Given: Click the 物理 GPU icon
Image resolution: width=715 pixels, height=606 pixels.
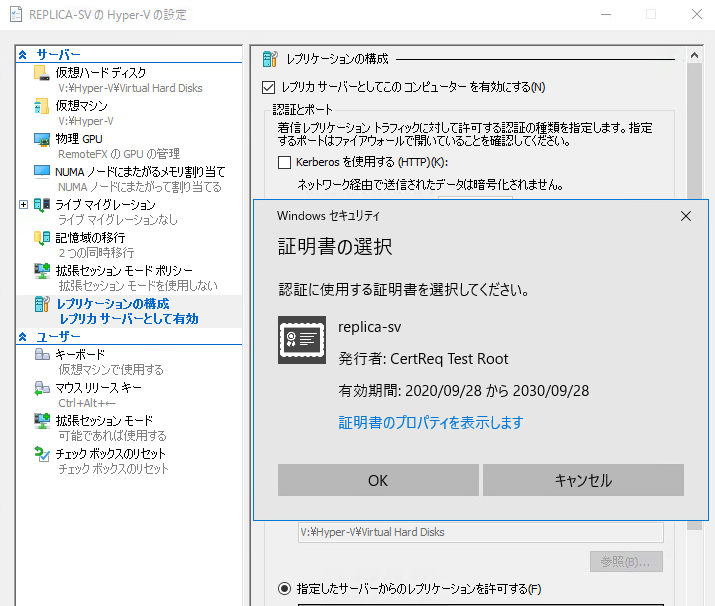Looking at the screenshot, I should click(41, 139).
